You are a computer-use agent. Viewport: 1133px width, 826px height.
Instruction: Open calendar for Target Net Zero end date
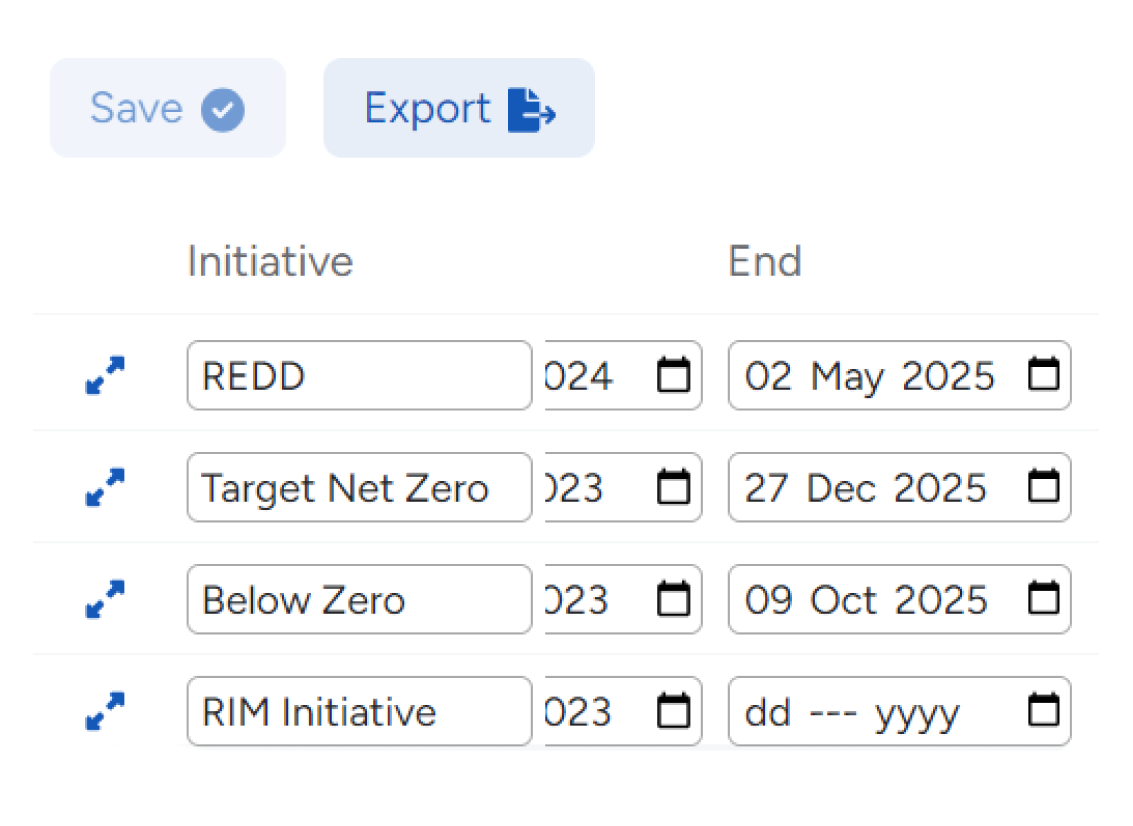pos(1044,488)
